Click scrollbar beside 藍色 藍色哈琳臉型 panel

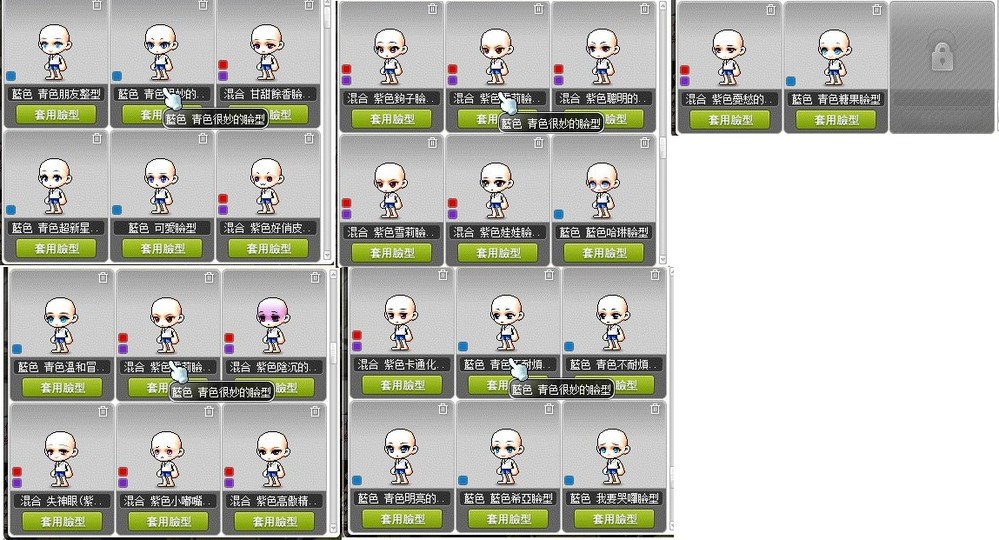663,132
